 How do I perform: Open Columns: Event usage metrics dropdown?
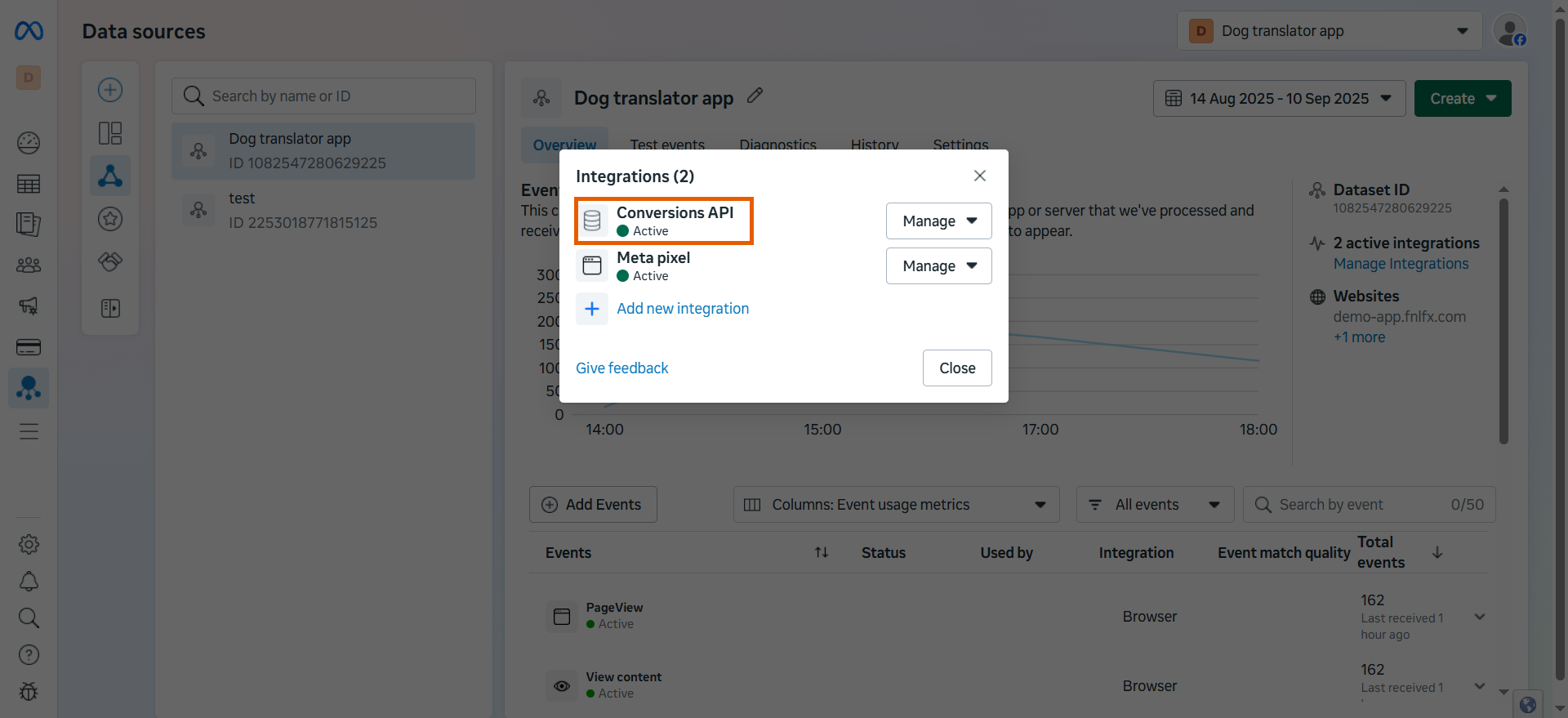pos(896,505)
